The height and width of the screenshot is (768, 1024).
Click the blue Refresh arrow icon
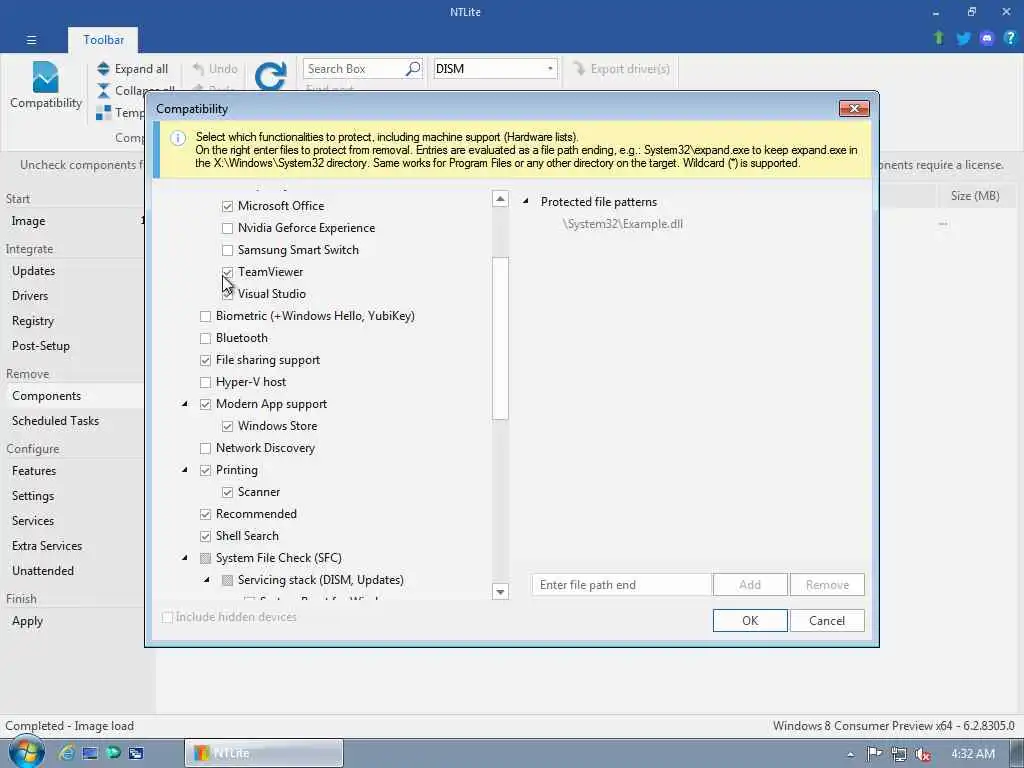point(270,76)
